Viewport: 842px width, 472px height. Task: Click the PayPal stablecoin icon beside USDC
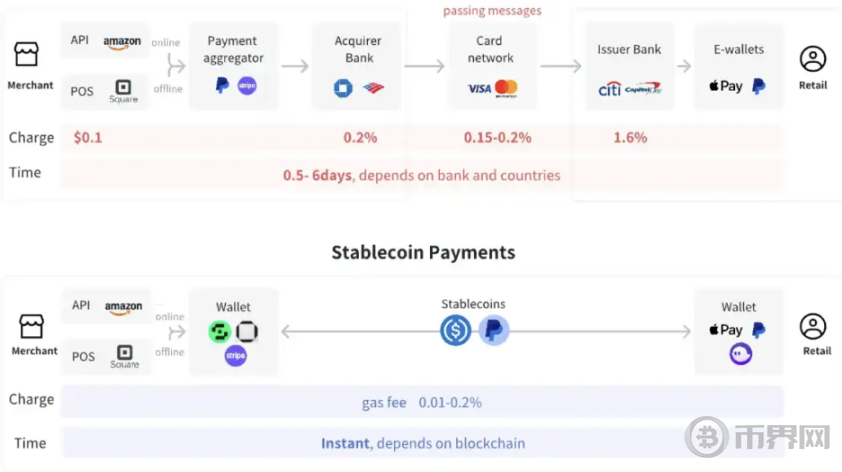click(493, 330)
